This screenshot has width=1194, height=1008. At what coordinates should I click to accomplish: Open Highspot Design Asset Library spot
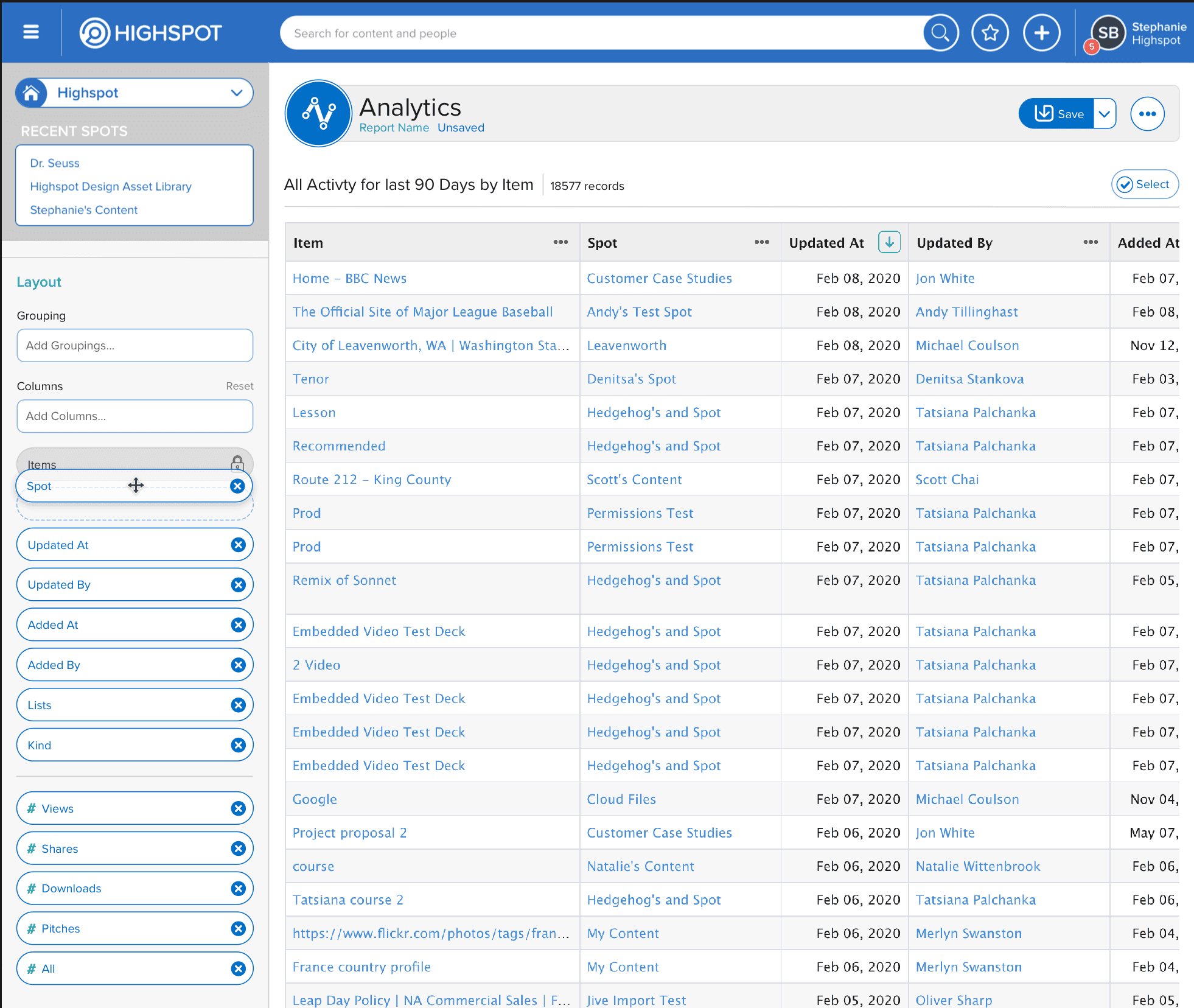(111, 186)
